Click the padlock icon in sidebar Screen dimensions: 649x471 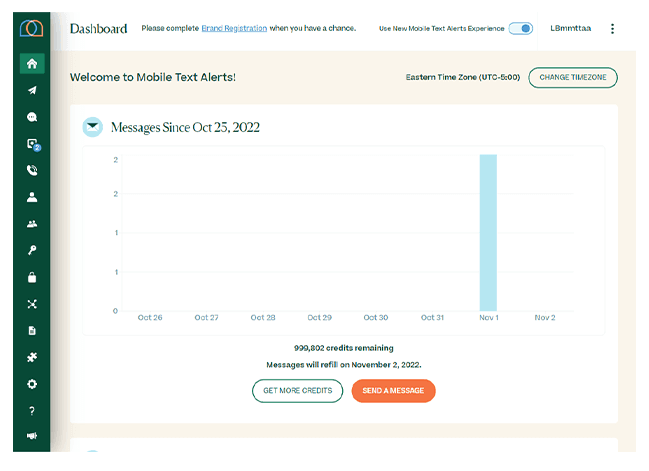pos(32,277)
